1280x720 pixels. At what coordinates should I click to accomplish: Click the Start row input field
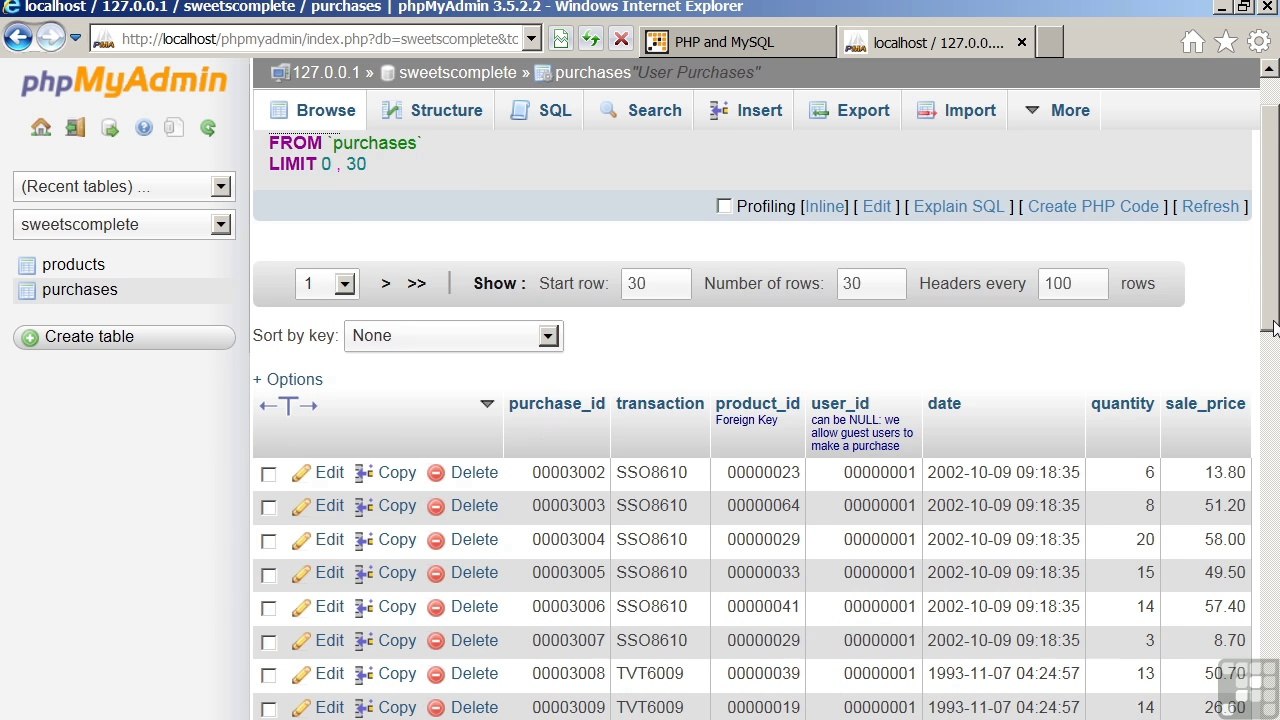[656, 284]
